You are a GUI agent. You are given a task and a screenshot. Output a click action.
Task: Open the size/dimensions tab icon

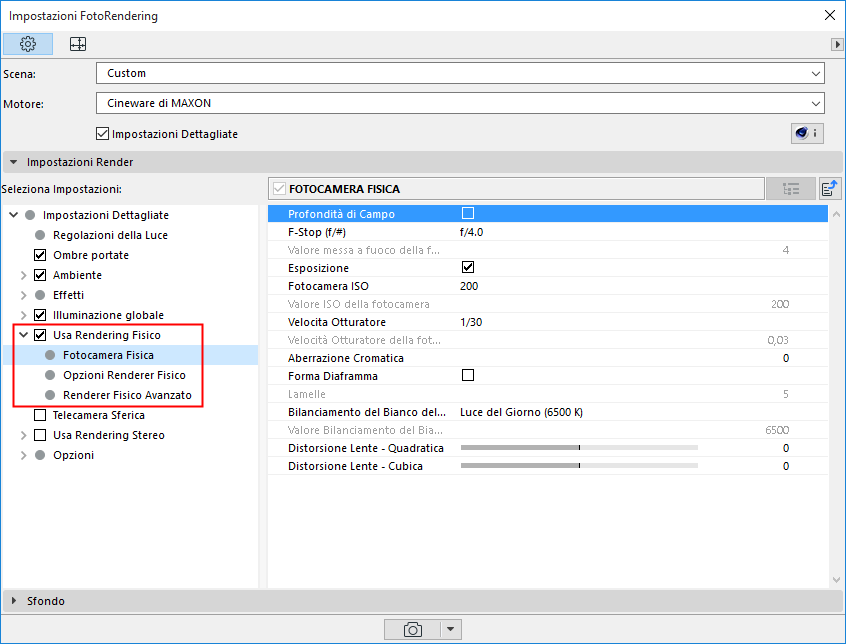[x=78, y=44]
